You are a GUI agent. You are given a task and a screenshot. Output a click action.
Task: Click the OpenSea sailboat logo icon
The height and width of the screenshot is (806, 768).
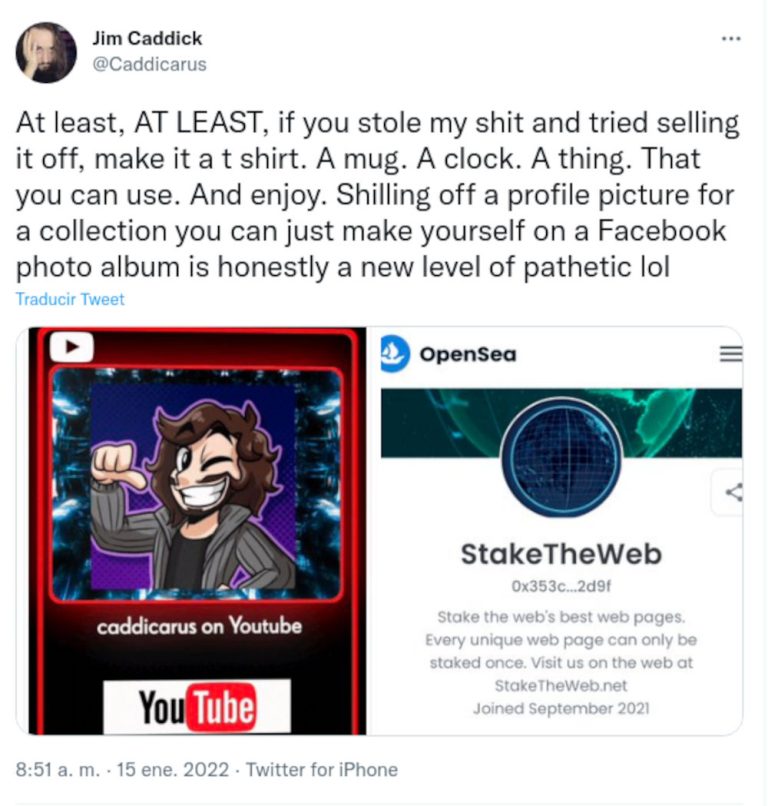(x=395, y=353)
